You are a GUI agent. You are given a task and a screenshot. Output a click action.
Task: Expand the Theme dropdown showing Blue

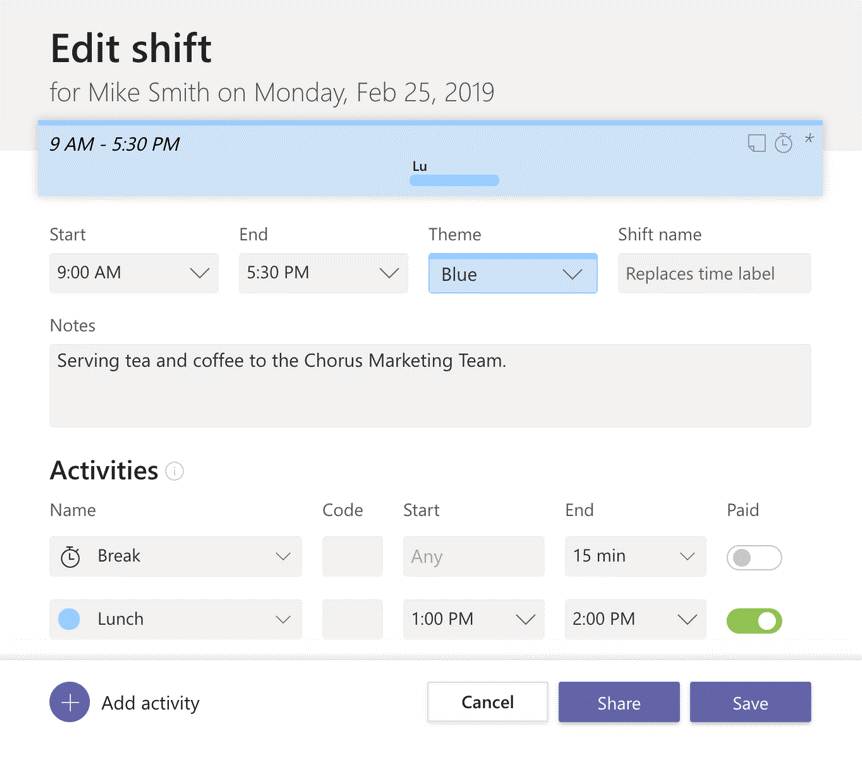tap(512, 274)
